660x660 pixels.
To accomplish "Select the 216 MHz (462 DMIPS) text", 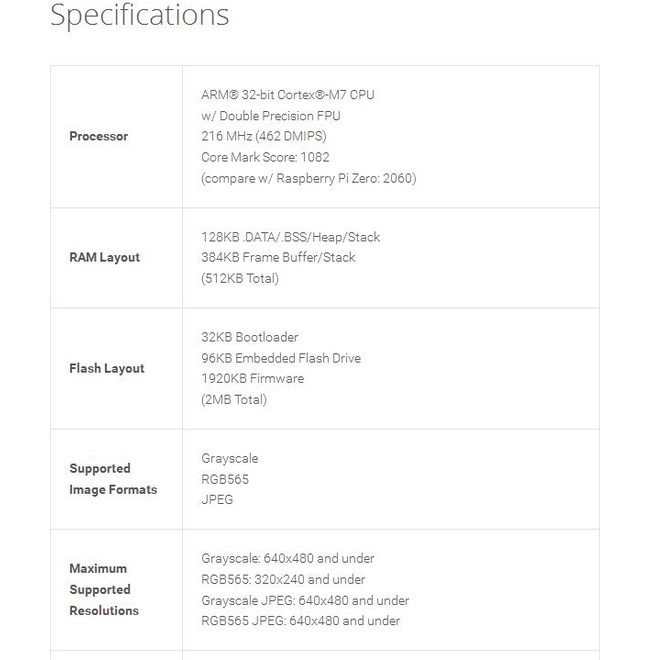I will (263, 136).
